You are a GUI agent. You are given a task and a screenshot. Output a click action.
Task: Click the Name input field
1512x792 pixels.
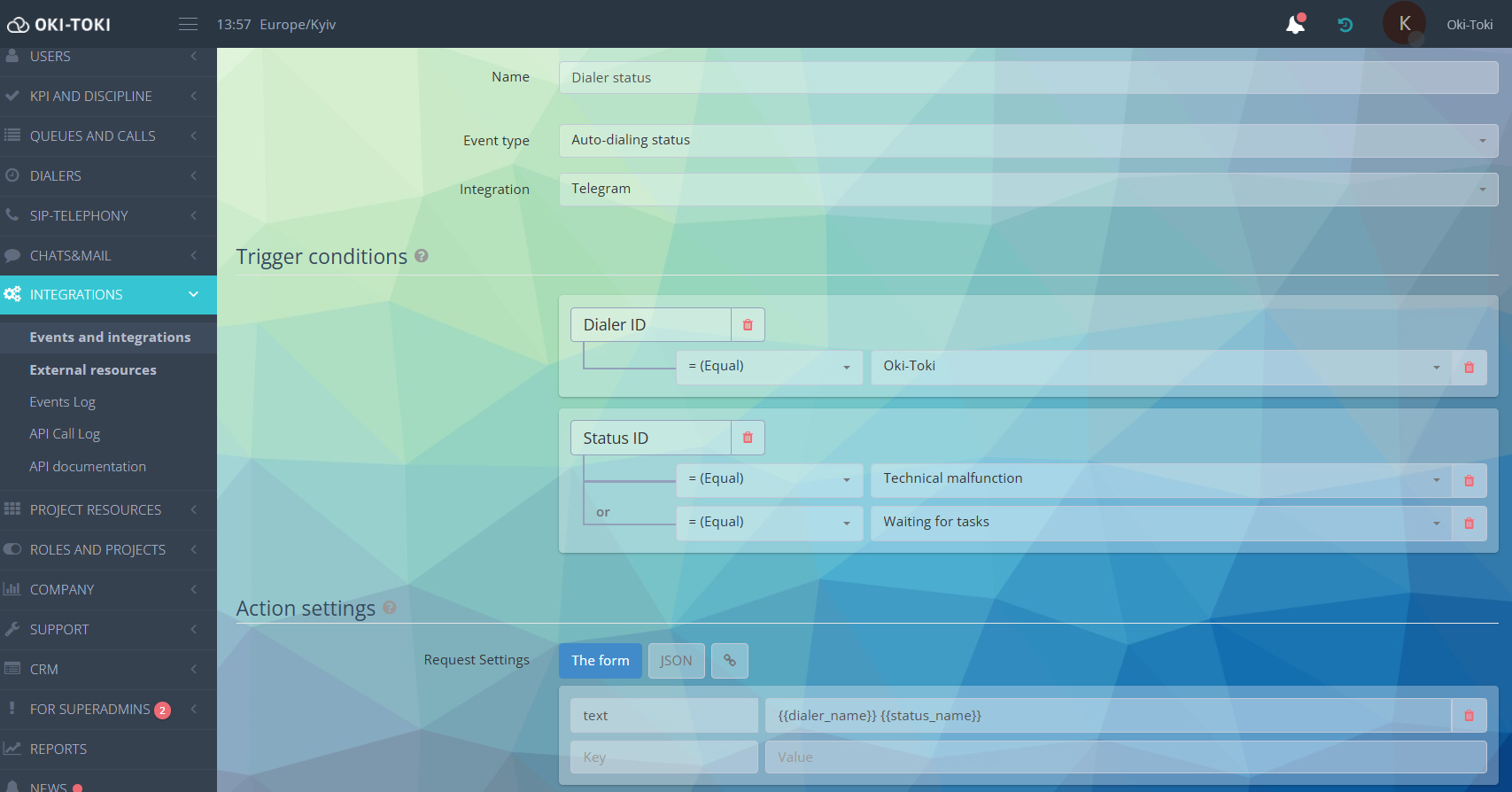tap(1027, 78)
